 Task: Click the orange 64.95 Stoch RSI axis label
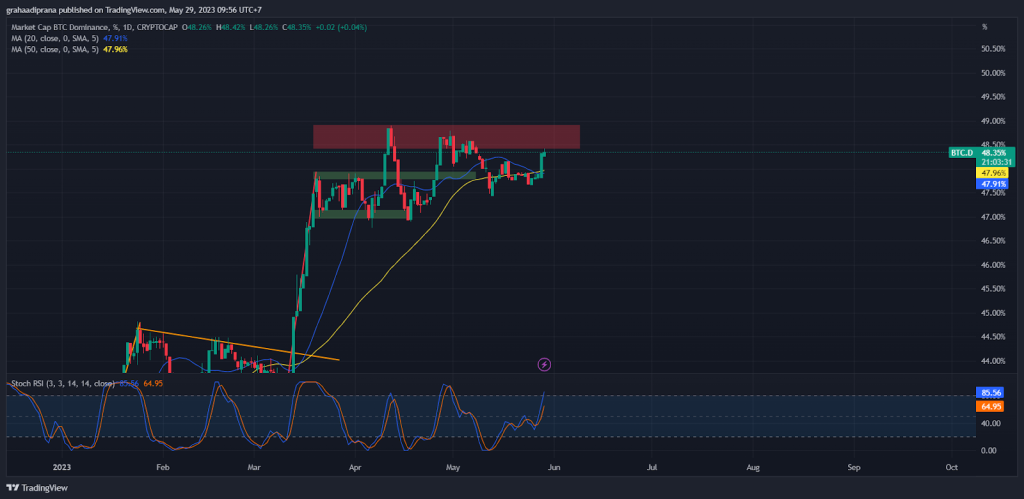pyautogui.click(x=992, y=406)
